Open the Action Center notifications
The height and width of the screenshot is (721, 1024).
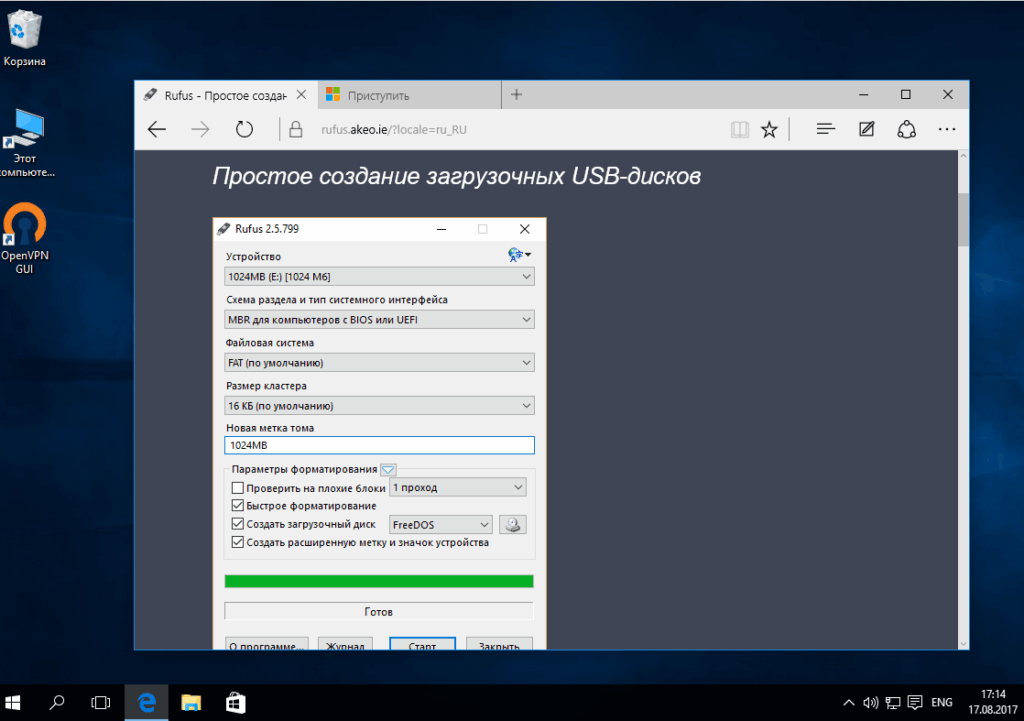pos(915,703)
